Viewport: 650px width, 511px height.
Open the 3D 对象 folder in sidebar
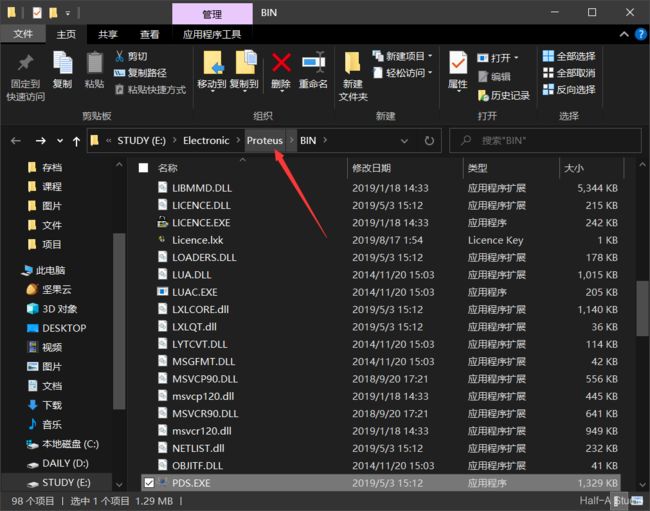51,309
